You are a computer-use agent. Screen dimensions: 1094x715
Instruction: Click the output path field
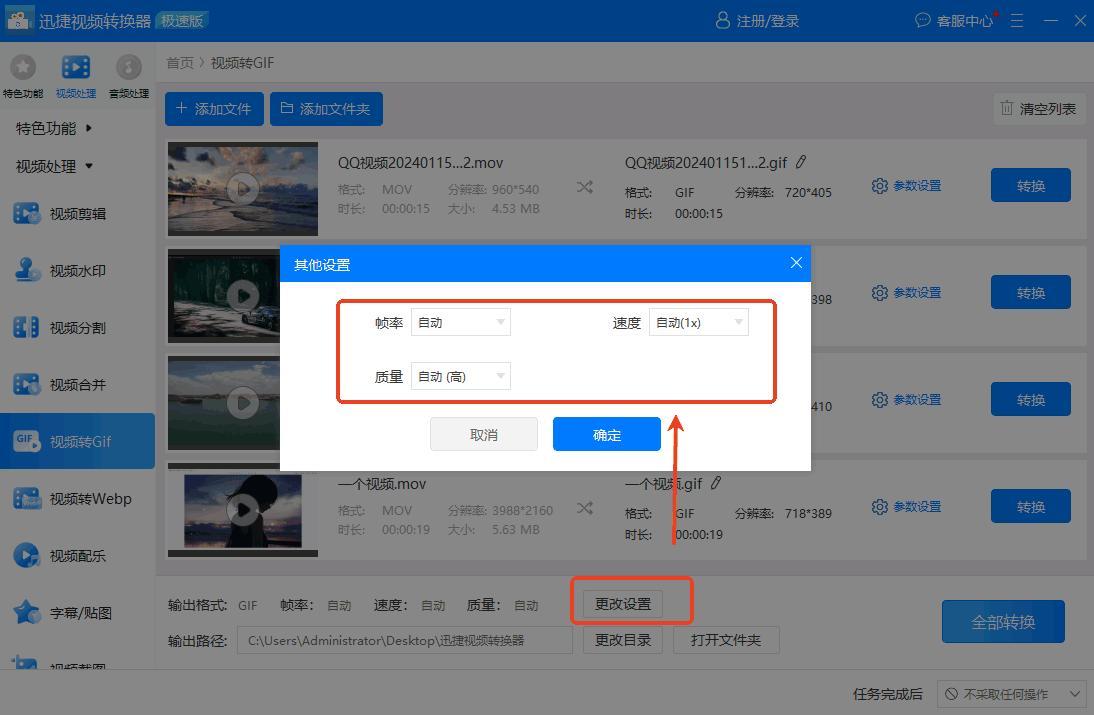[404, 640]
